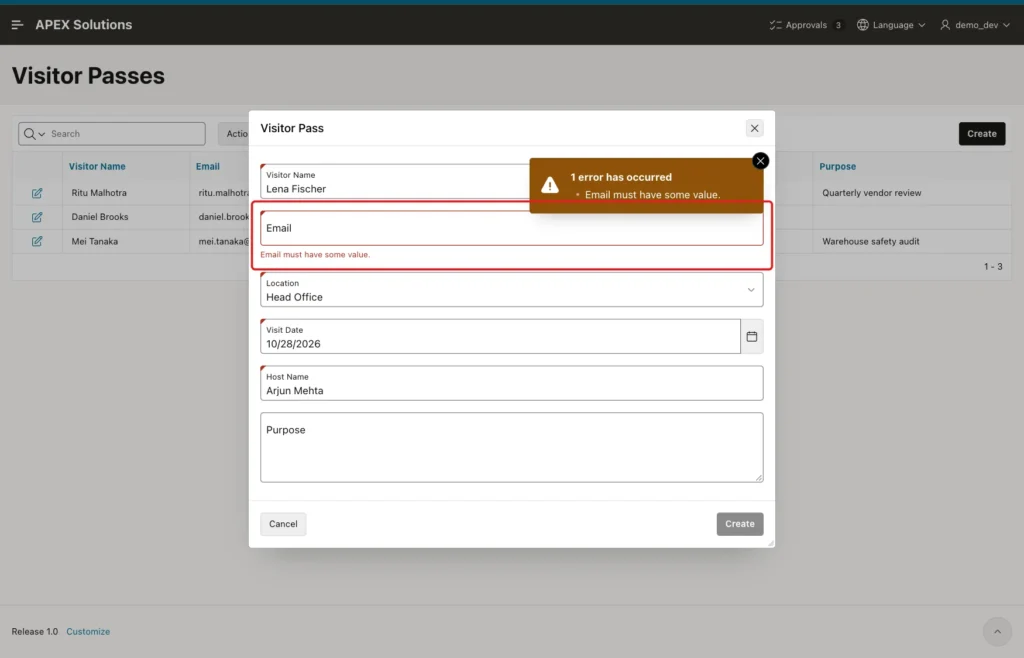Click Create in the Visitor Pass dialog
This screenshot has height=658, width=1024.
[x=739, y=524]
